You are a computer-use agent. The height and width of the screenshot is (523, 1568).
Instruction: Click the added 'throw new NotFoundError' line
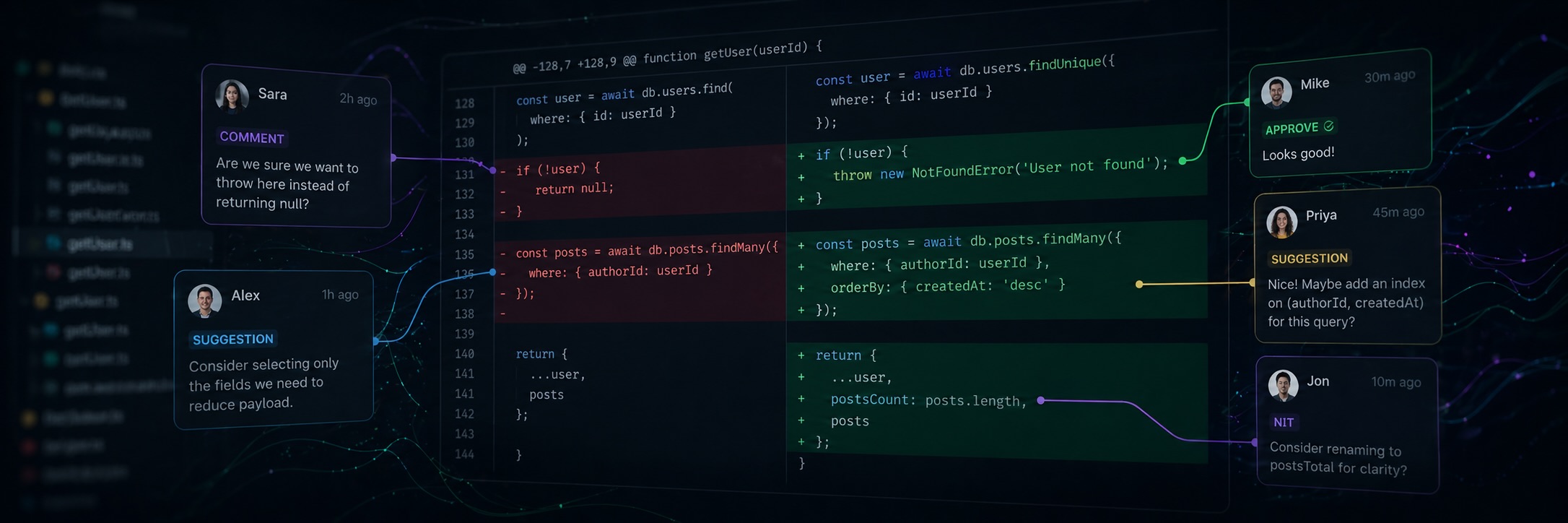click(x=1000, y=170)
